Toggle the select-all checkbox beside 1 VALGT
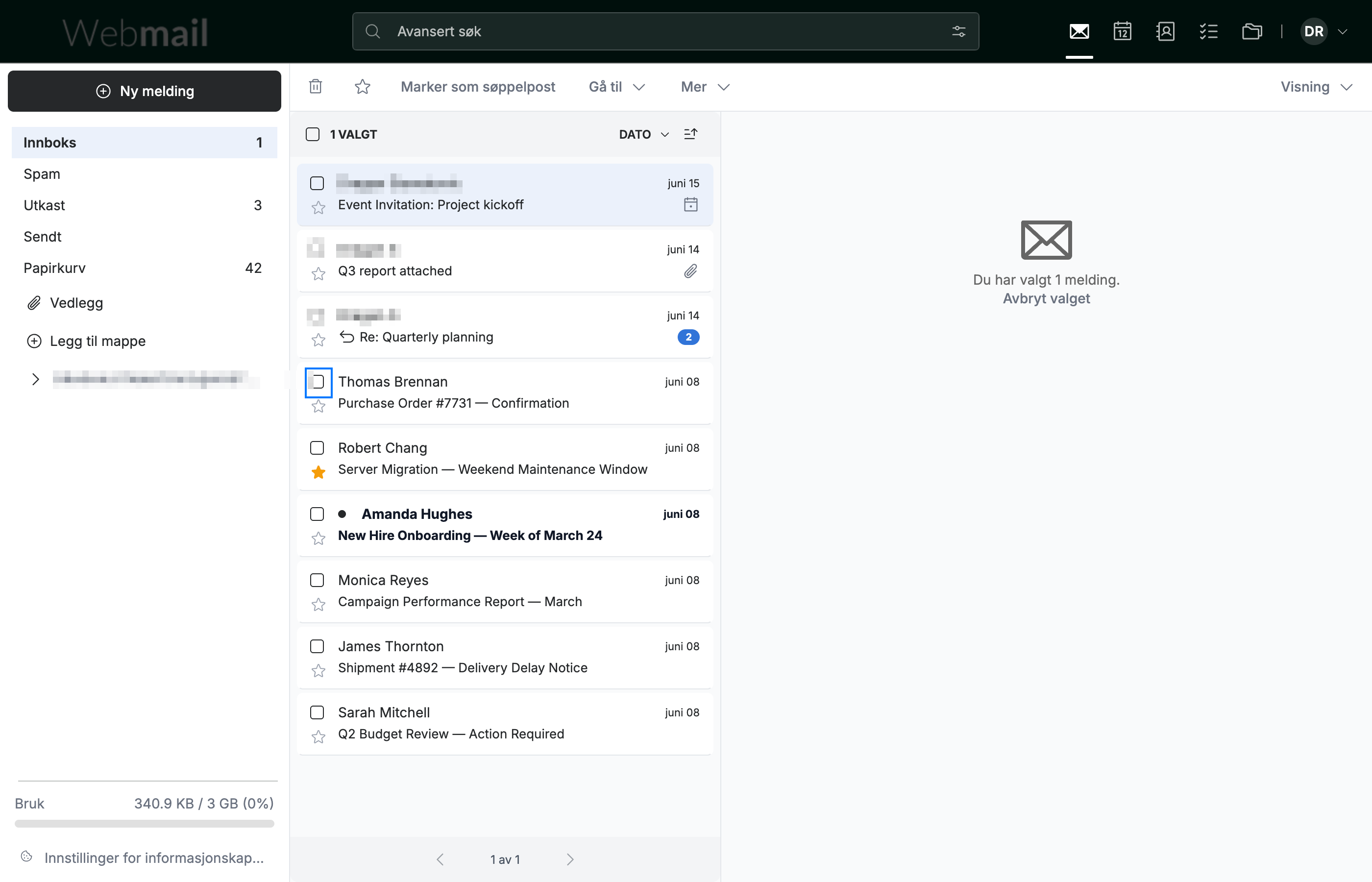This screenshot has height=882, width=1372. pos(313,134)
